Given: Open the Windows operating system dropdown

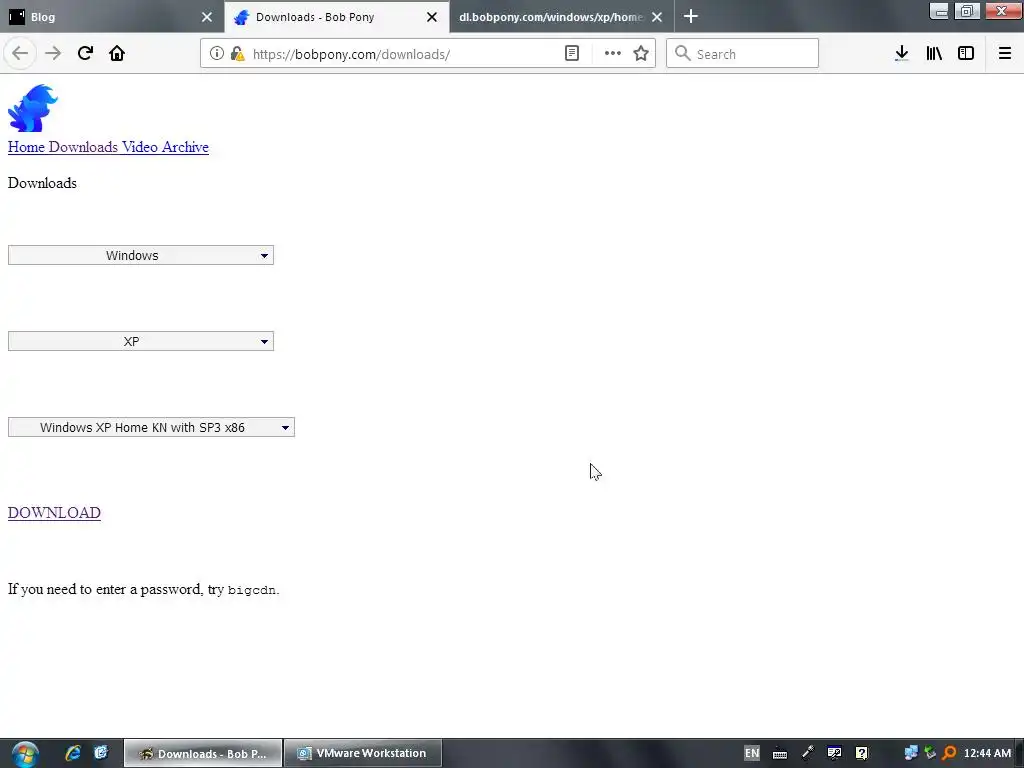Looking at the screenshot, I should pyautogui.click(x=140, y=255).
